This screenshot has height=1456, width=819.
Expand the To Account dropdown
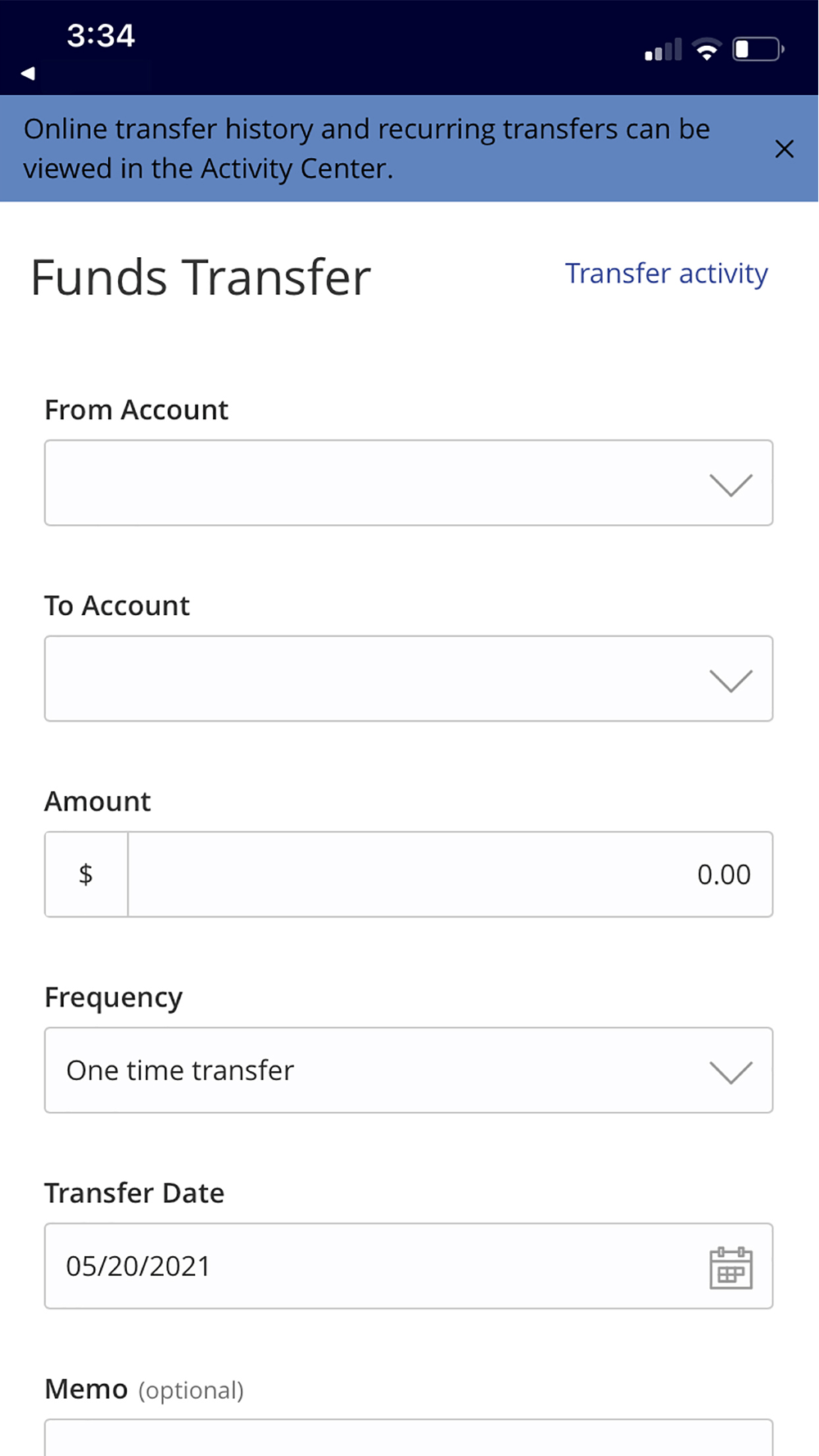point(408,679)
